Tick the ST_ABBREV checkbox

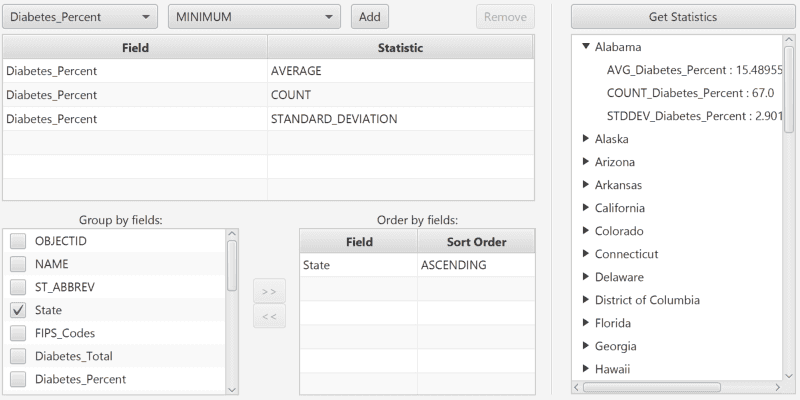(18, 287)
